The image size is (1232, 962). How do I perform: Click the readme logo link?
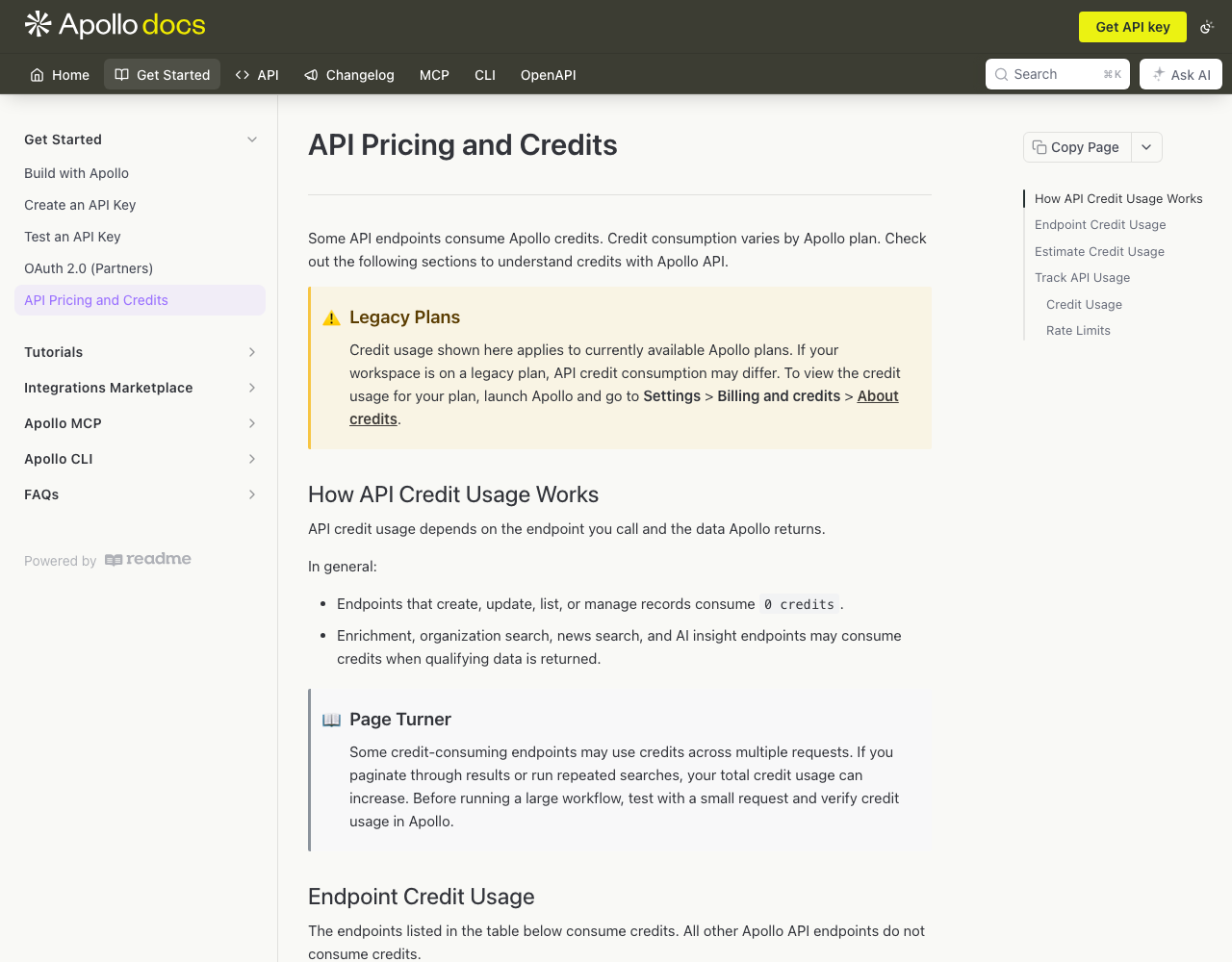(x=148, y=559)
